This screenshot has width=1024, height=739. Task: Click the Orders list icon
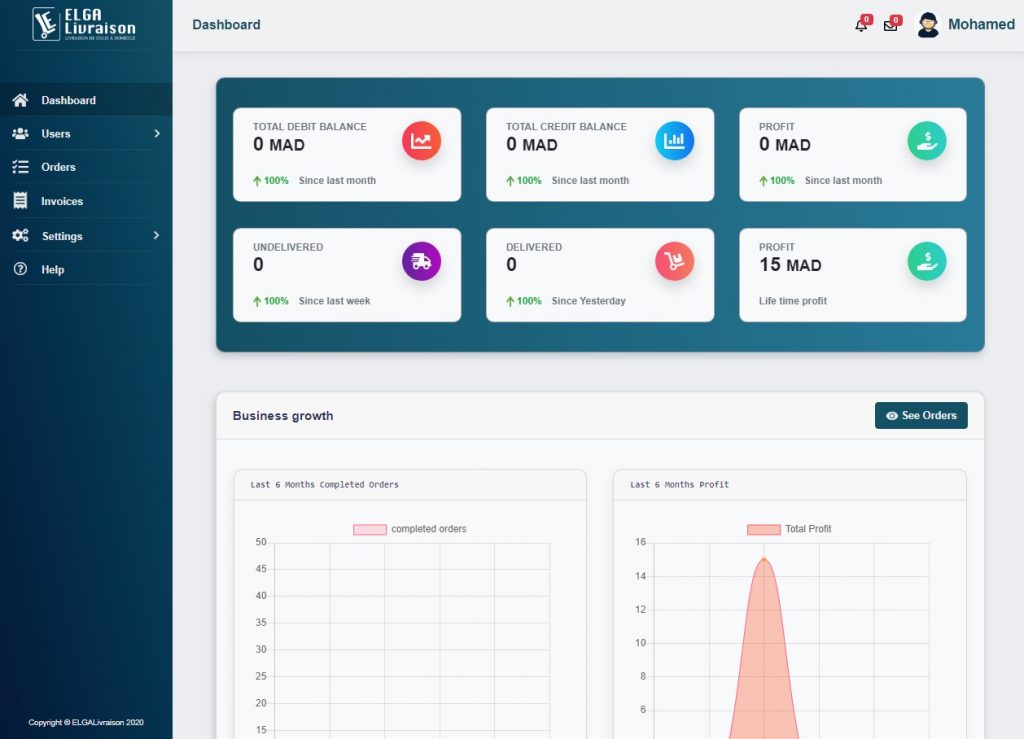(x=20, y=167)
